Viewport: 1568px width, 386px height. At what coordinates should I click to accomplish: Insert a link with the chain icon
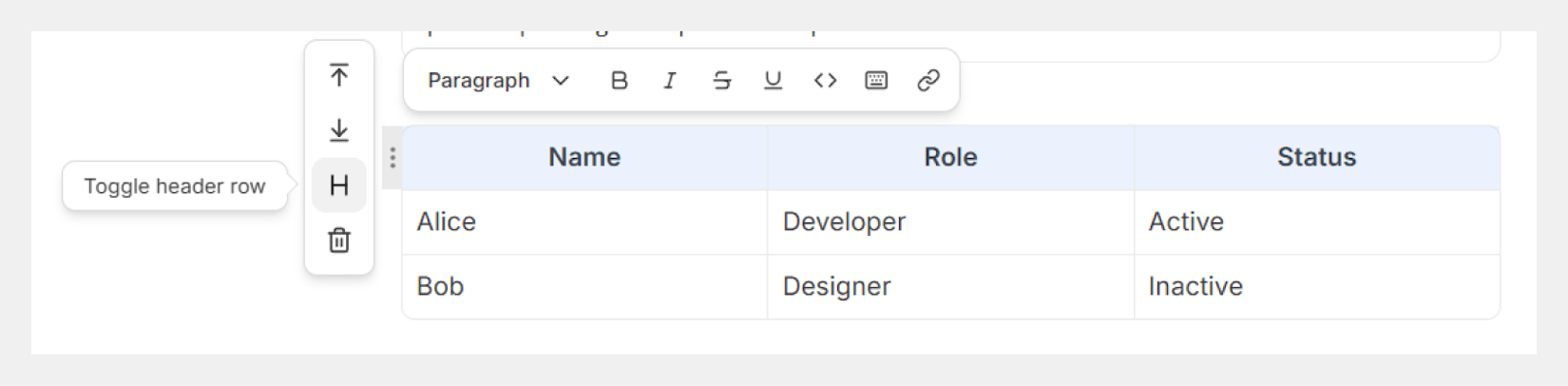(928, 81)
